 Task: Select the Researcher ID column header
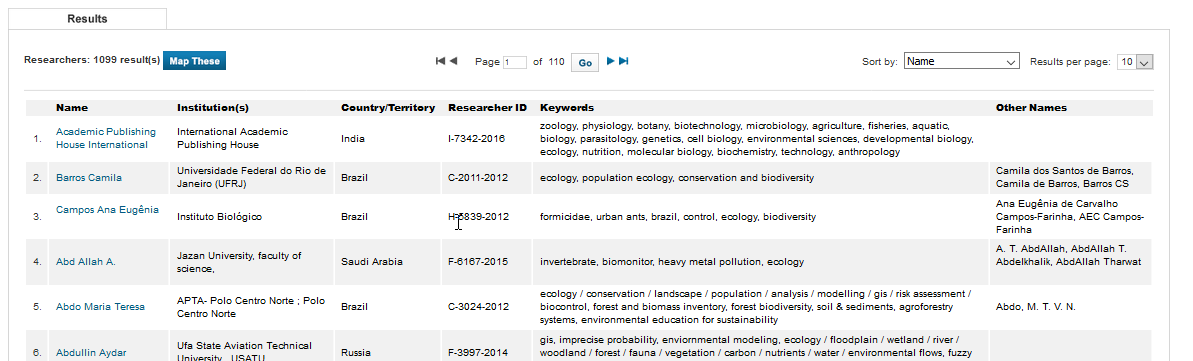click(488, 107)
